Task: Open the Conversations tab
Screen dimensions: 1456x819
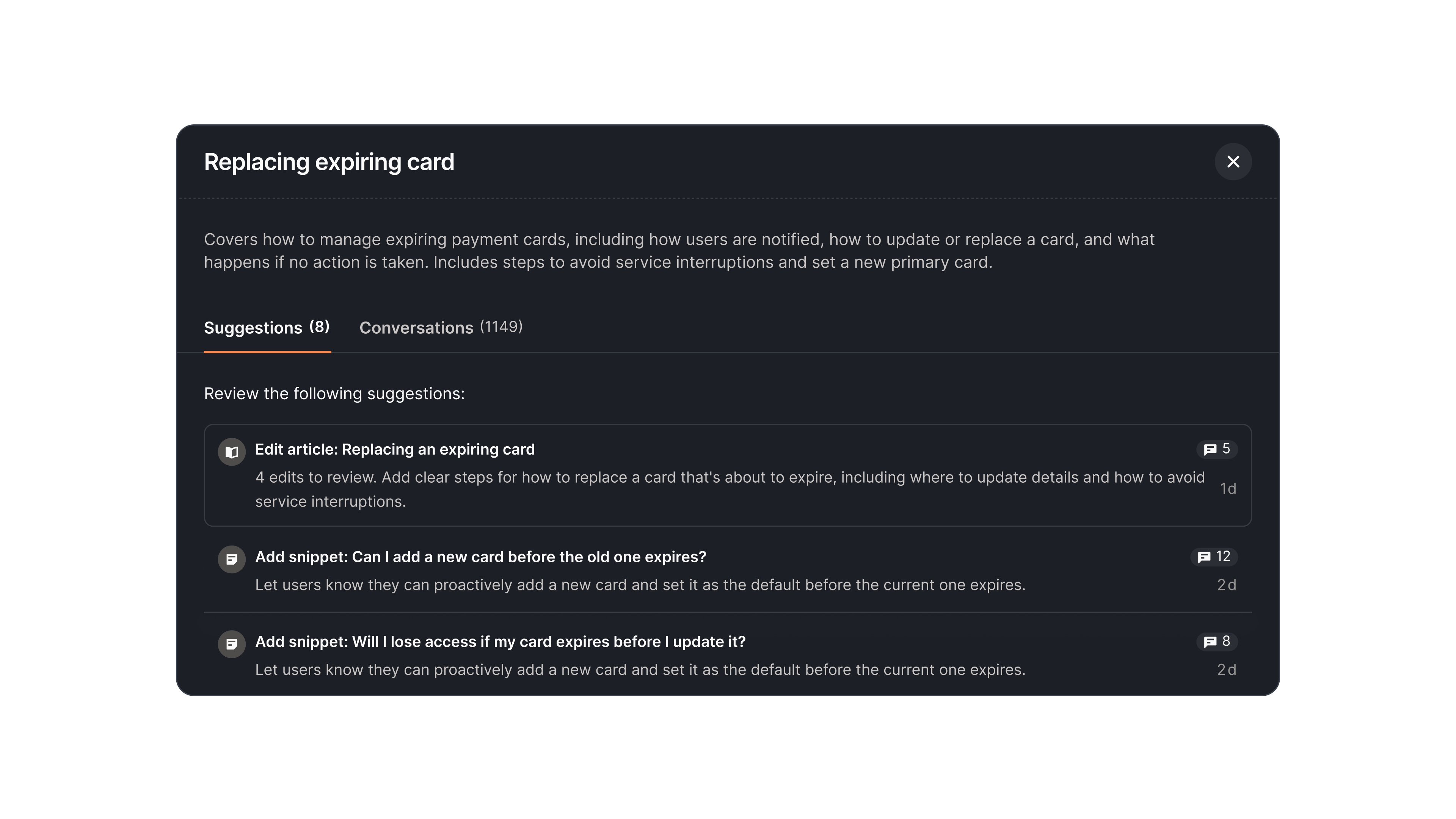Action: tap(417, 328)
